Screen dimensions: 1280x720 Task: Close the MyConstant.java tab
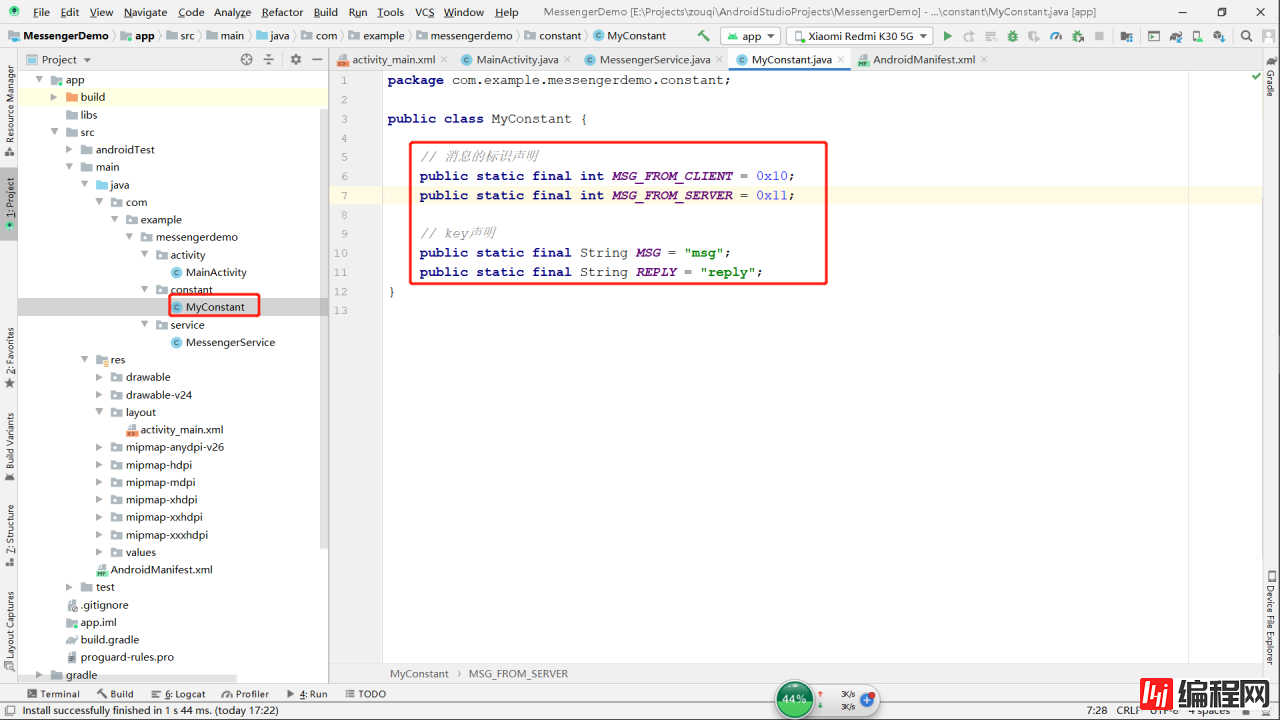[840, 60]
